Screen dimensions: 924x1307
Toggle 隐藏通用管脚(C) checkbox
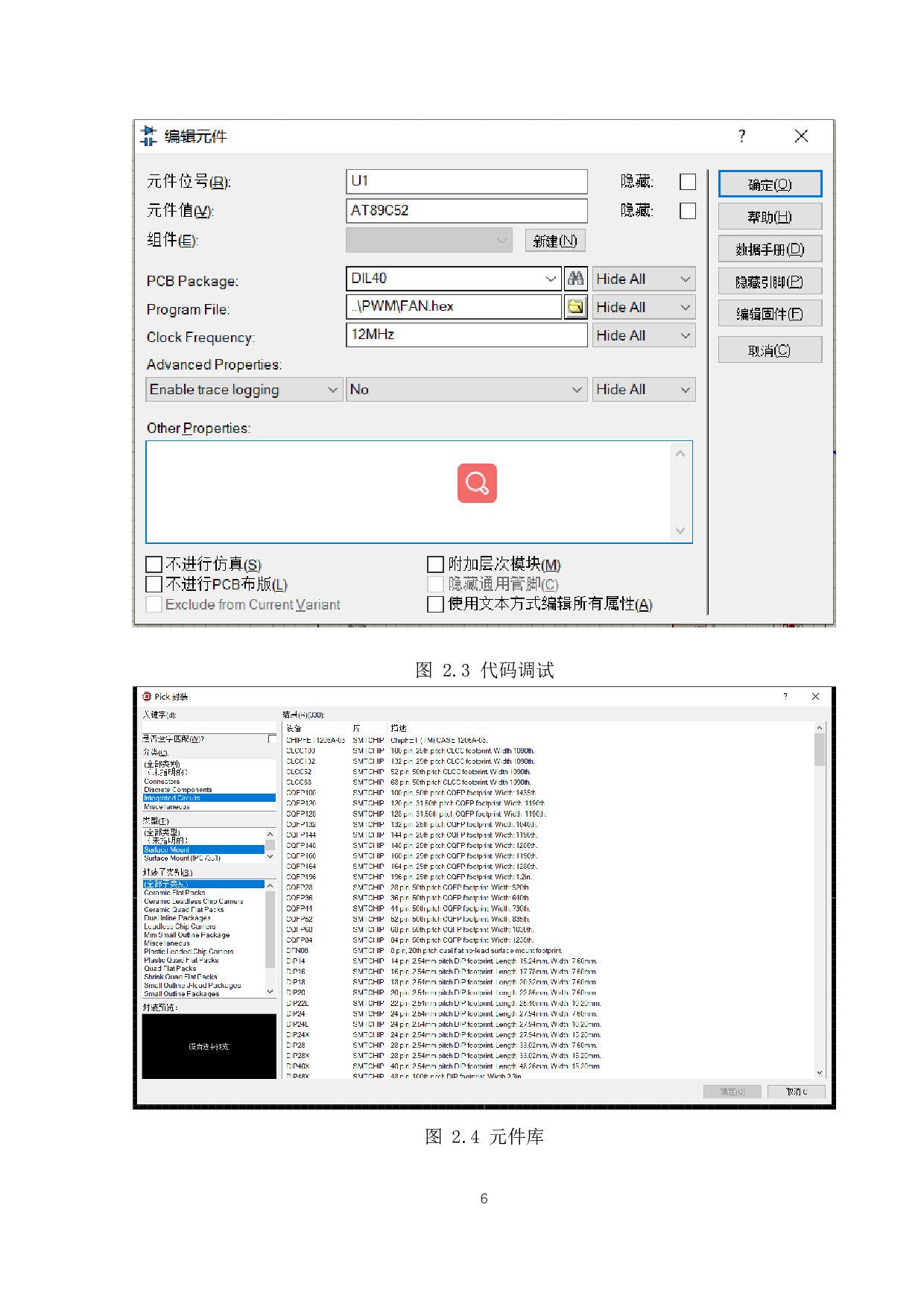435,584
